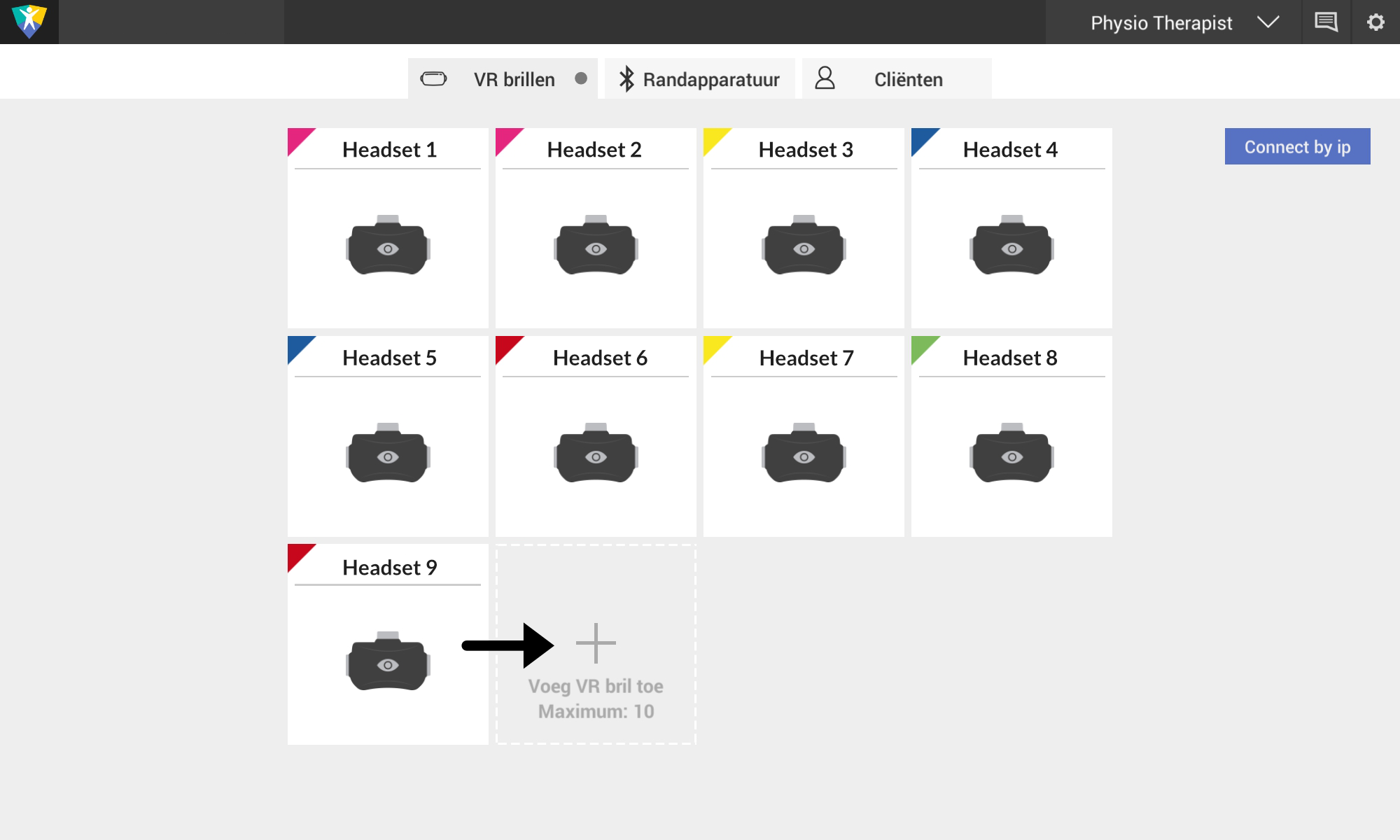Open settings gear icon

[1375, 22]
